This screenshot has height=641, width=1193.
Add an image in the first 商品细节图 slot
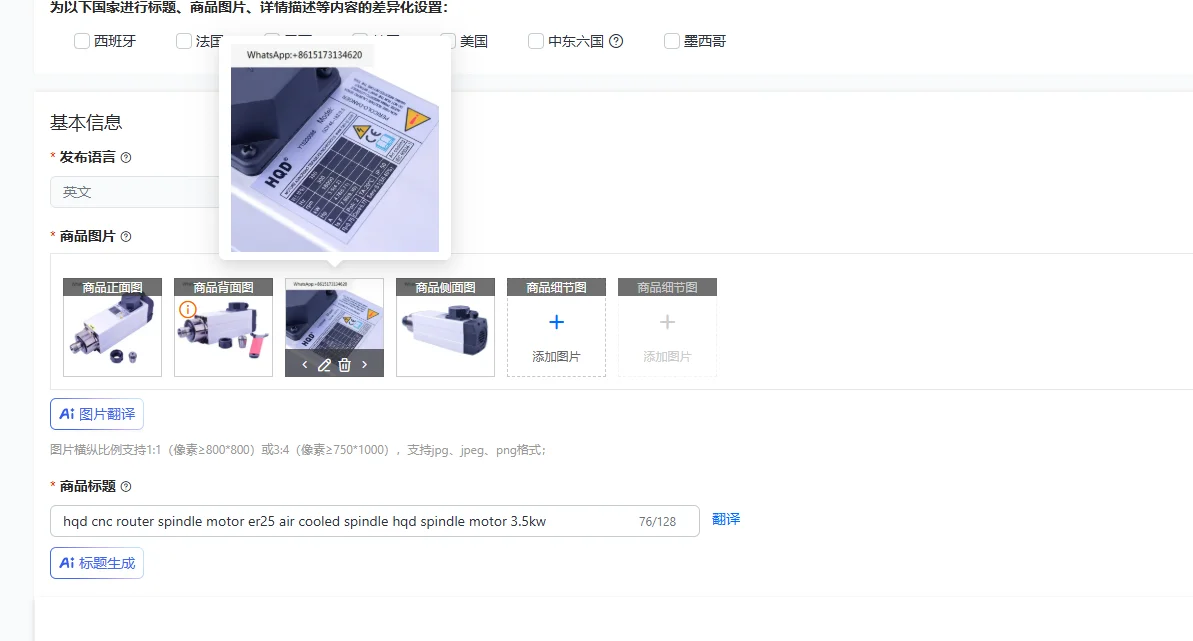click(x=556, y=327)
